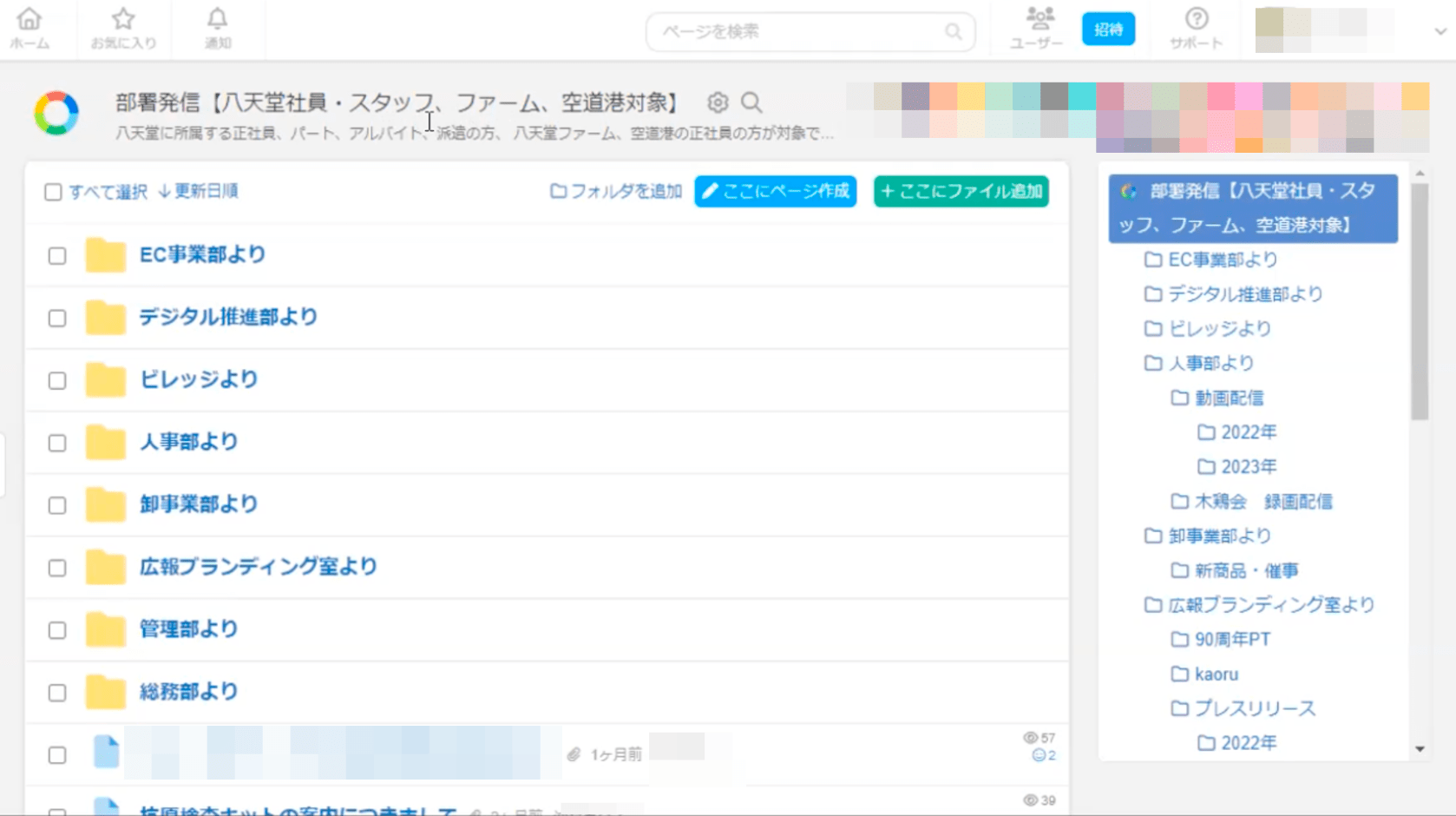Check the デジタル推進部より row checkbox
The height and width of the screenshot is (816, 1456).
pyautogui.click(x=57, y=319)
